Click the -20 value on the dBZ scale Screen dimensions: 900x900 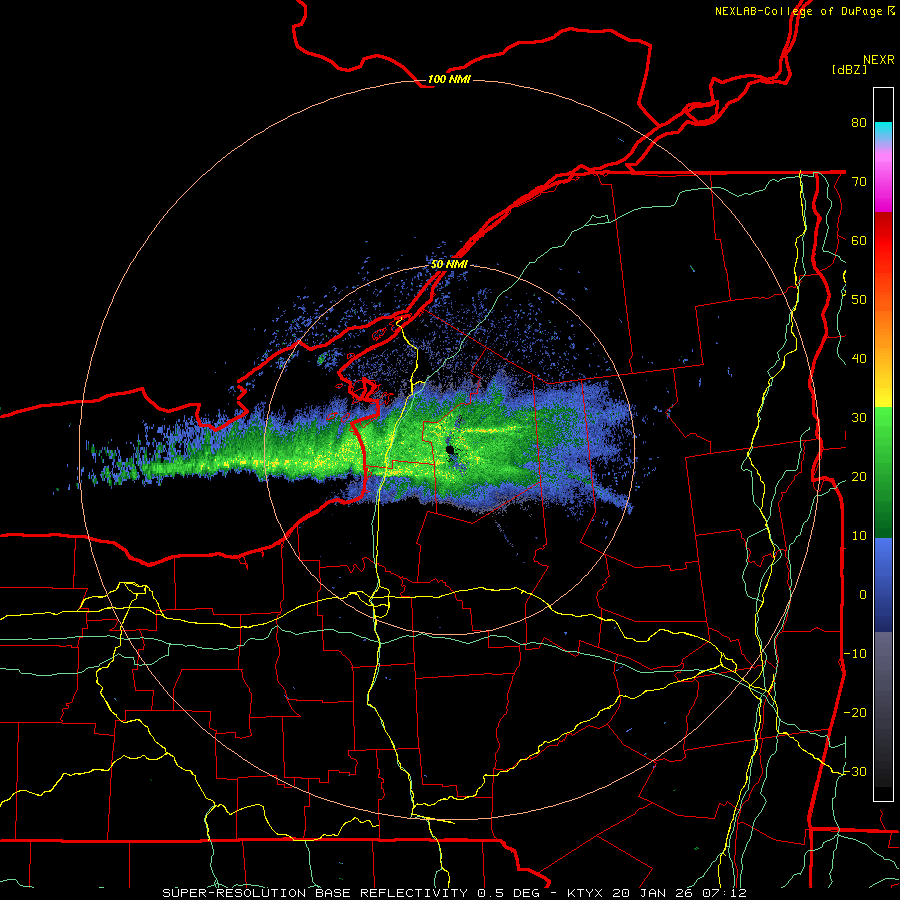point(855,712)
